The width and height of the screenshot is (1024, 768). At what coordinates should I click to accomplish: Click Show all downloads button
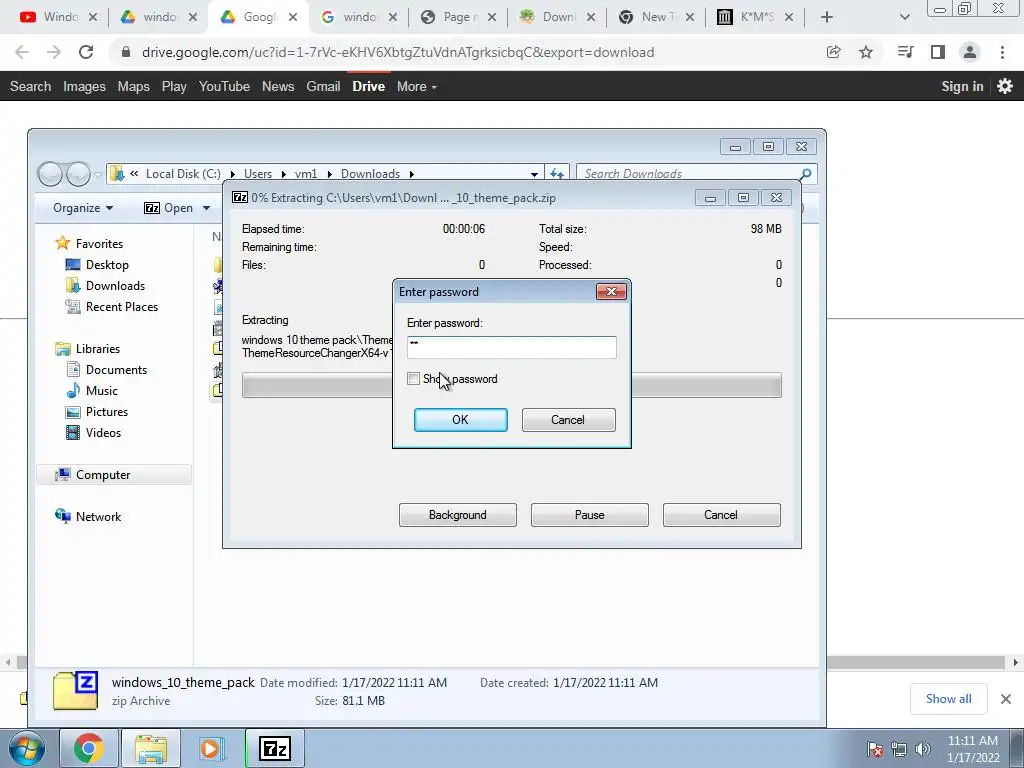948,699
